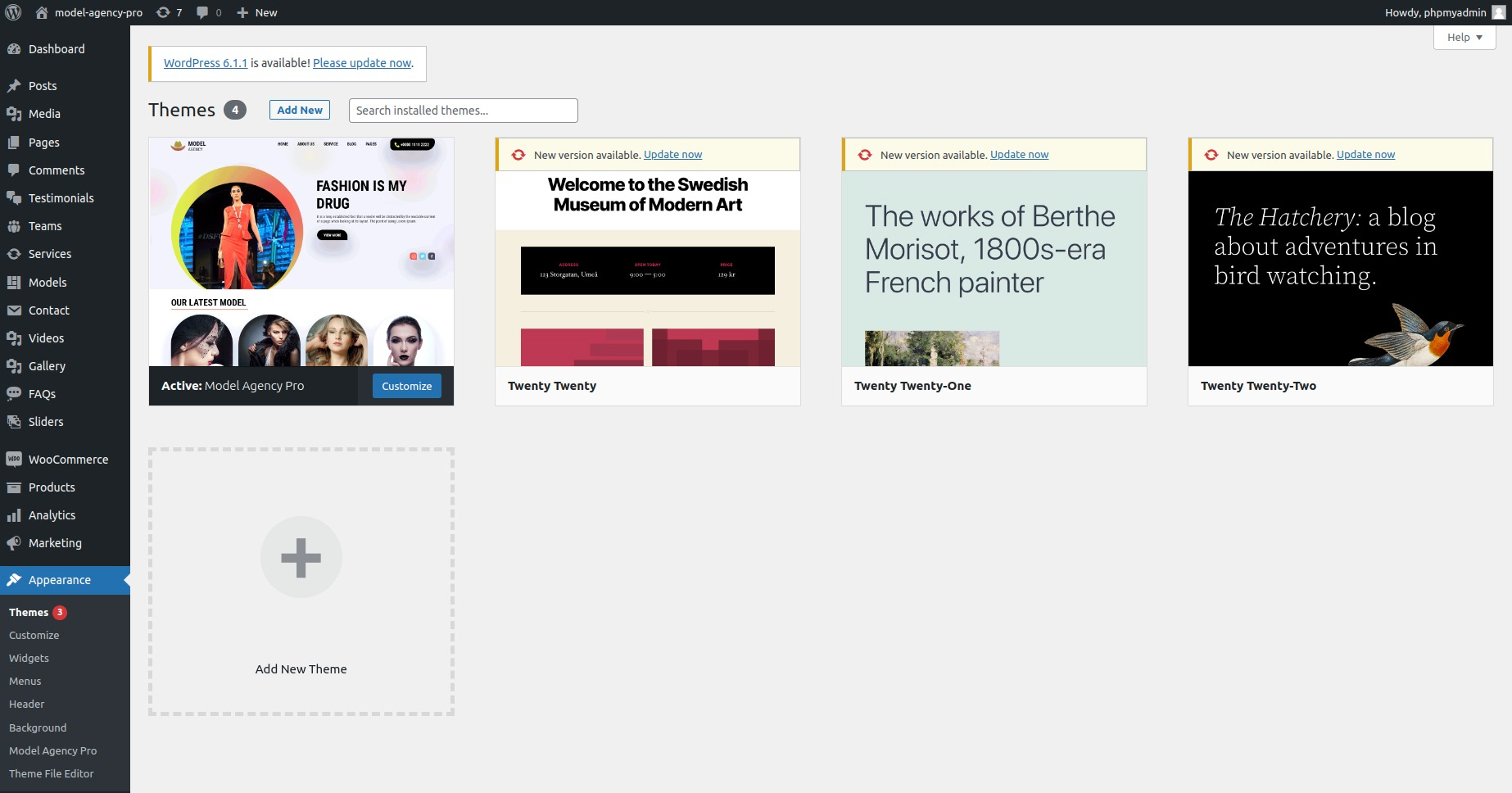Image resolution: width=1512 pixels, height=793 pixels.
Task: Open the Header submenu item
Action: point(26,704)
